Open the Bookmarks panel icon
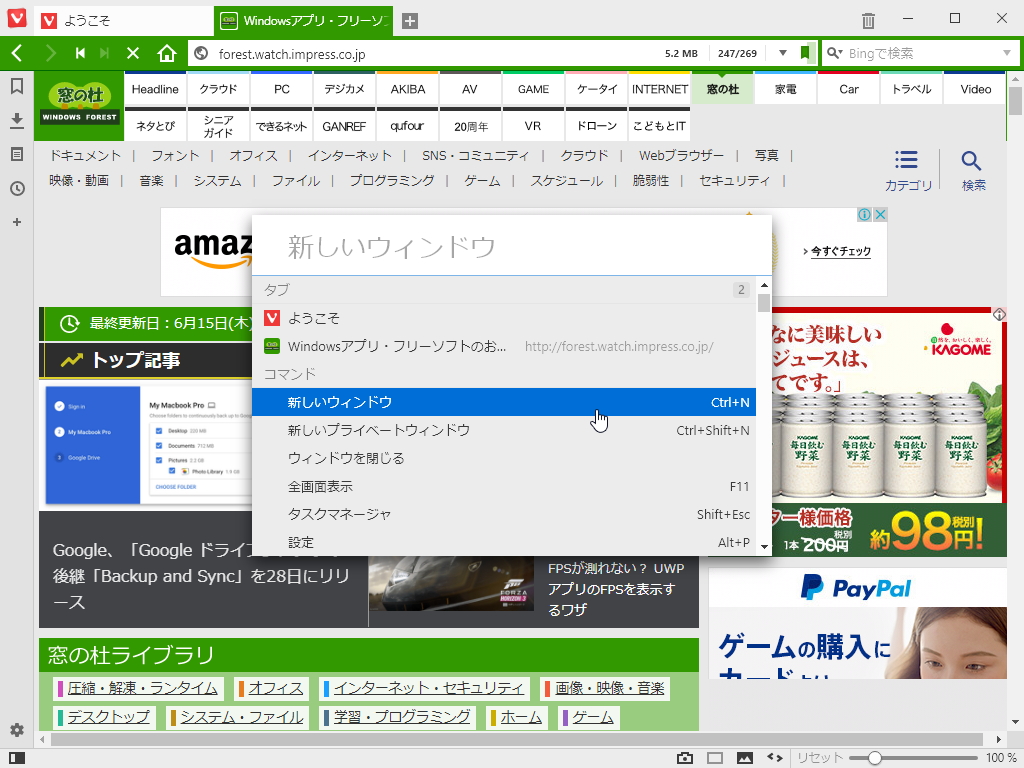The height and width of the screenshot is (768, 1024). click(16, 87)
